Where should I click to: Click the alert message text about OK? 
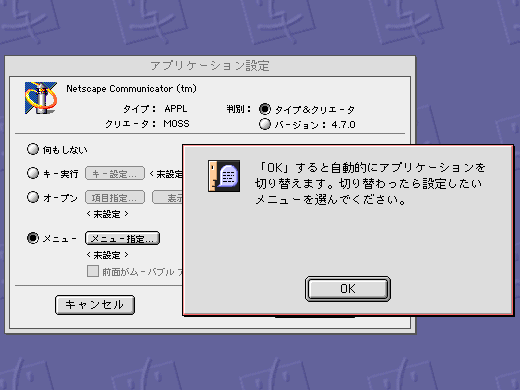tap(370, 184)
